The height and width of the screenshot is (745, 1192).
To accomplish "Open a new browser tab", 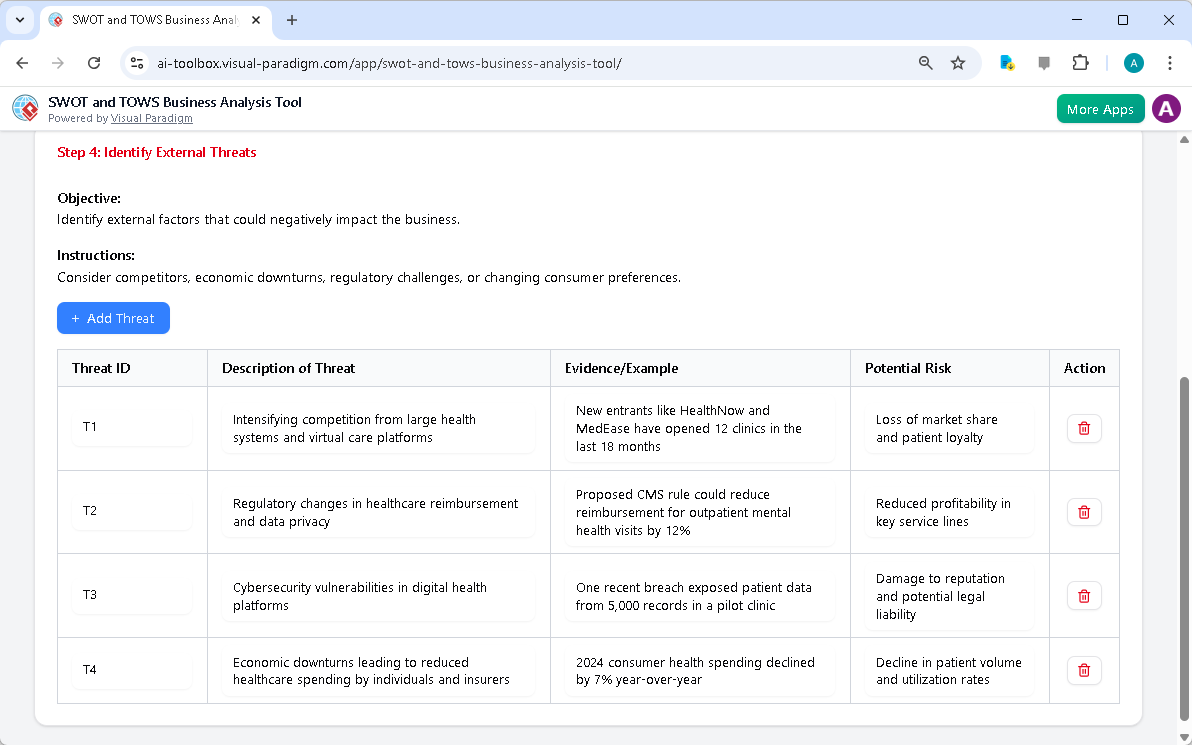I will [291, 20].
